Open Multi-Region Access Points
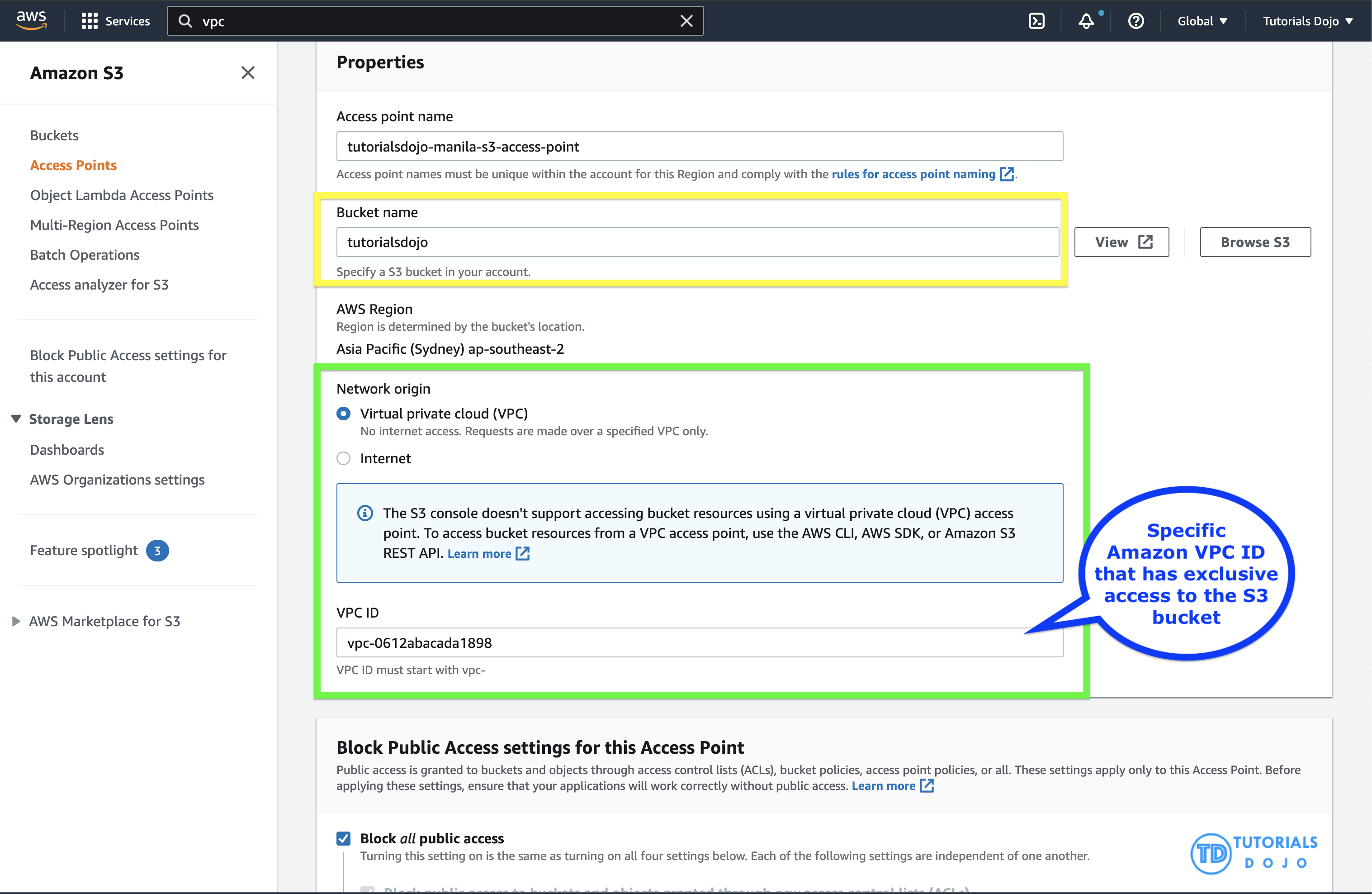This screenshot has height=894, width=1372. (x=114, y=225)
